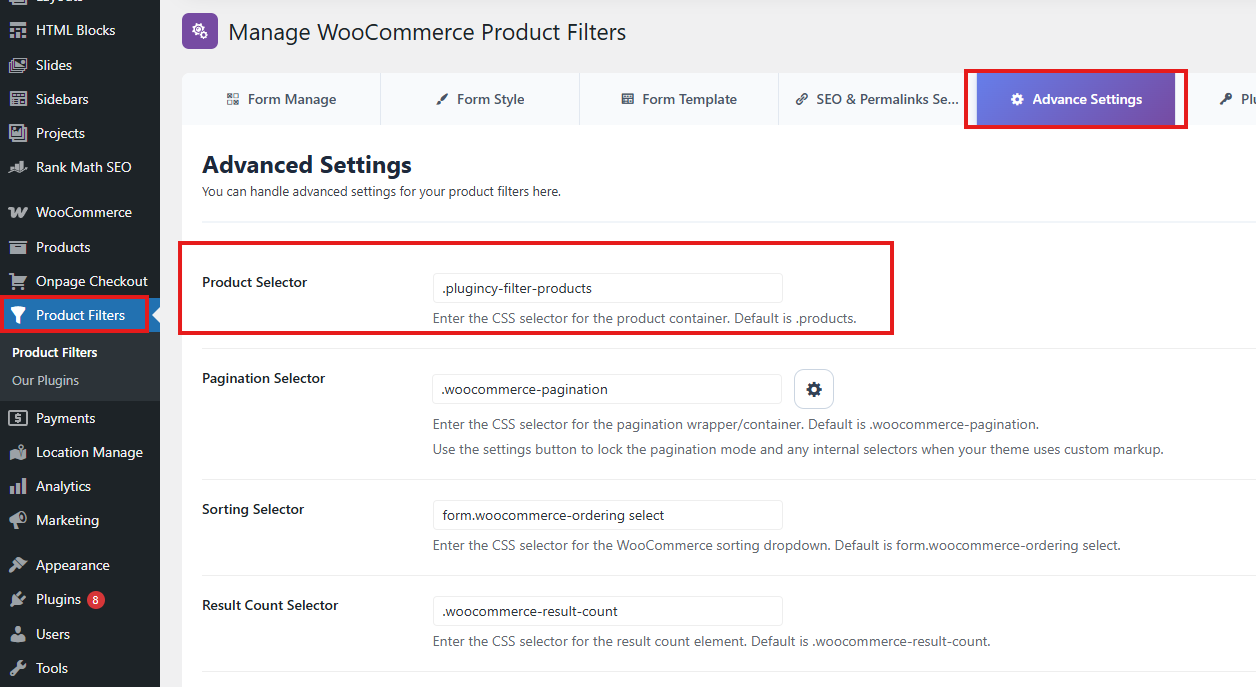The height and width of the screenshot is (687, 1256).
Task: Open Projects in the admin menu
Action: coord(80,133)
